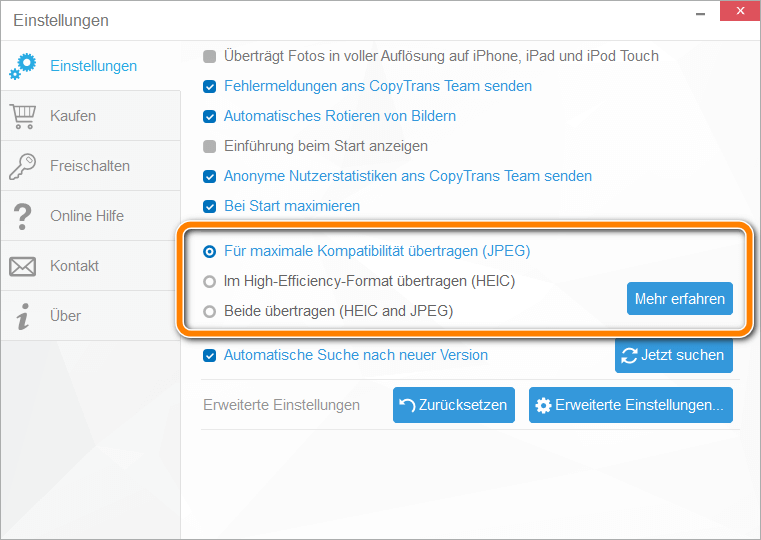Viewport: 761px width, 540px height.
Task: Click the gears icon beside Einstellungen
Action: [22, 66]
